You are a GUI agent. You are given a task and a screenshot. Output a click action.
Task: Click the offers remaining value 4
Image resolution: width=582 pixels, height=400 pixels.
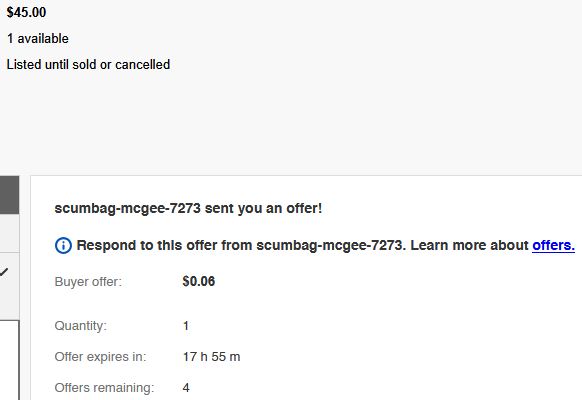click(186, 388)
